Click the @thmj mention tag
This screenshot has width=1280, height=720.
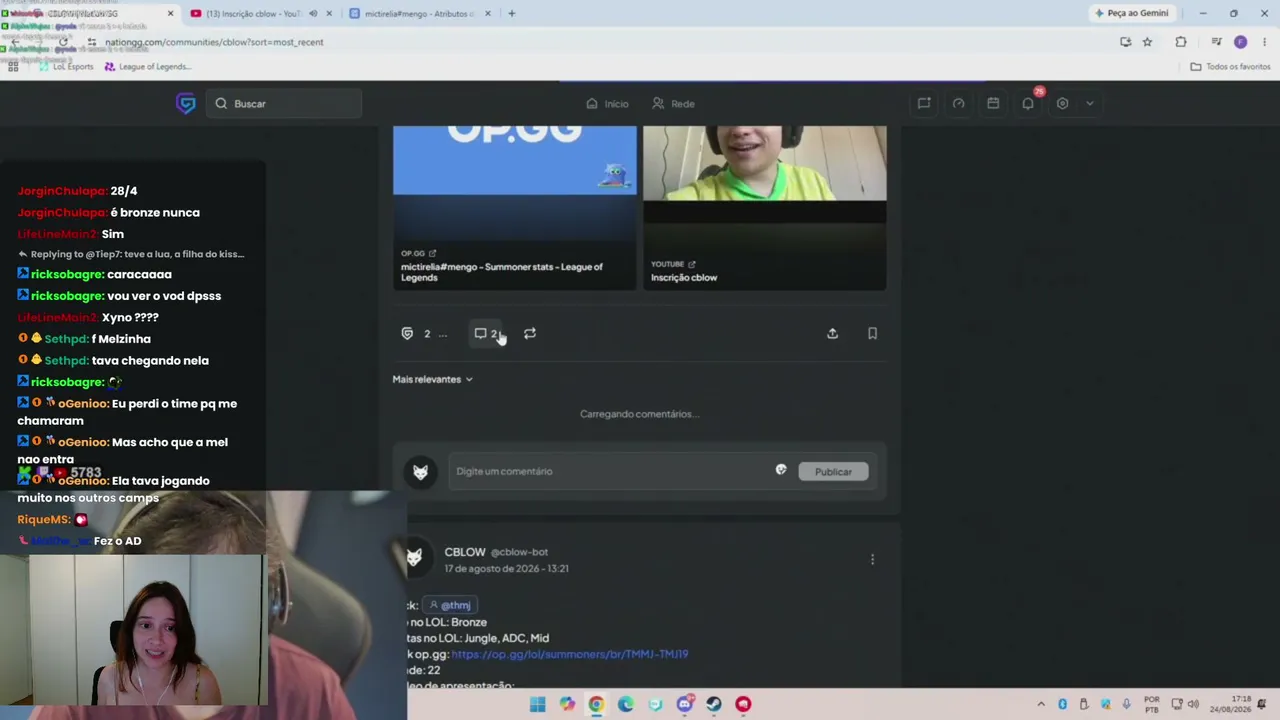tap(450, 605)
